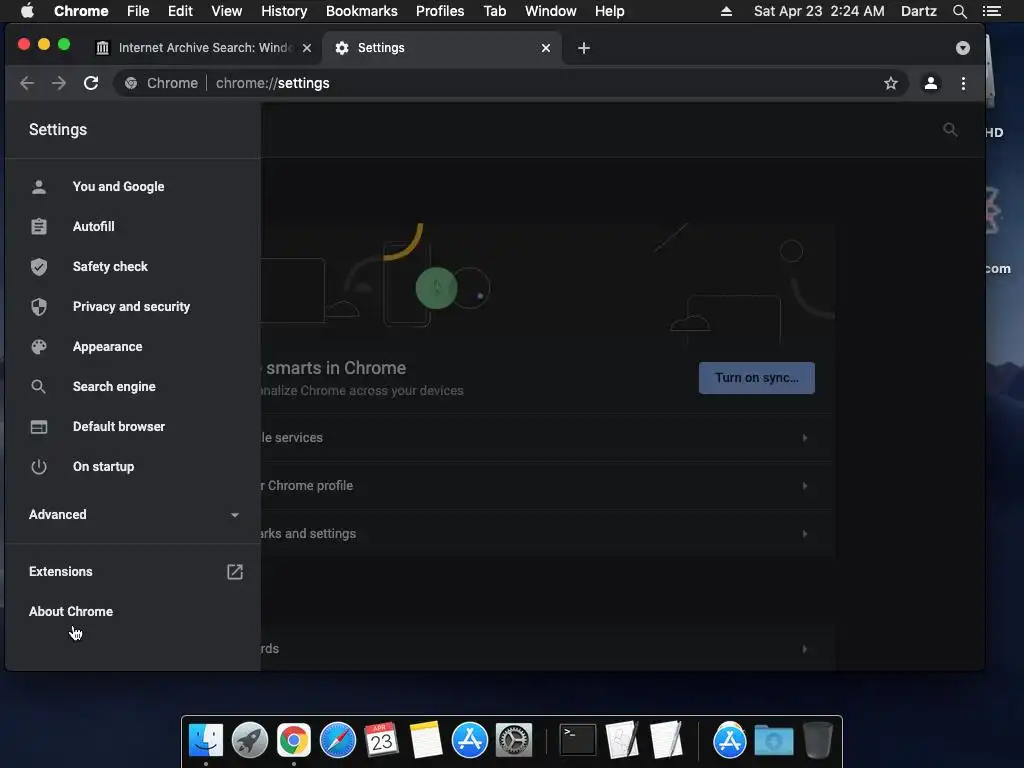Open System Preferences gear in dock
1024x768 pixels.
514,740
